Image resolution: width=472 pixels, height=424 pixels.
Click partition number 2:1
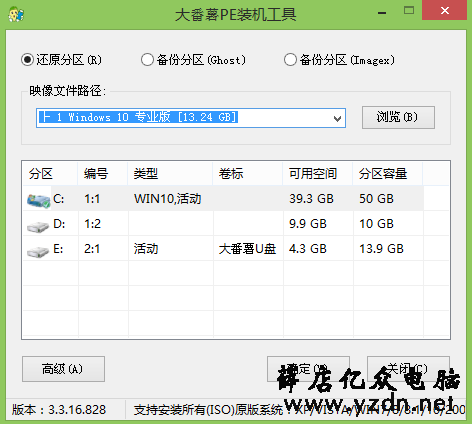tap(92, 249)
